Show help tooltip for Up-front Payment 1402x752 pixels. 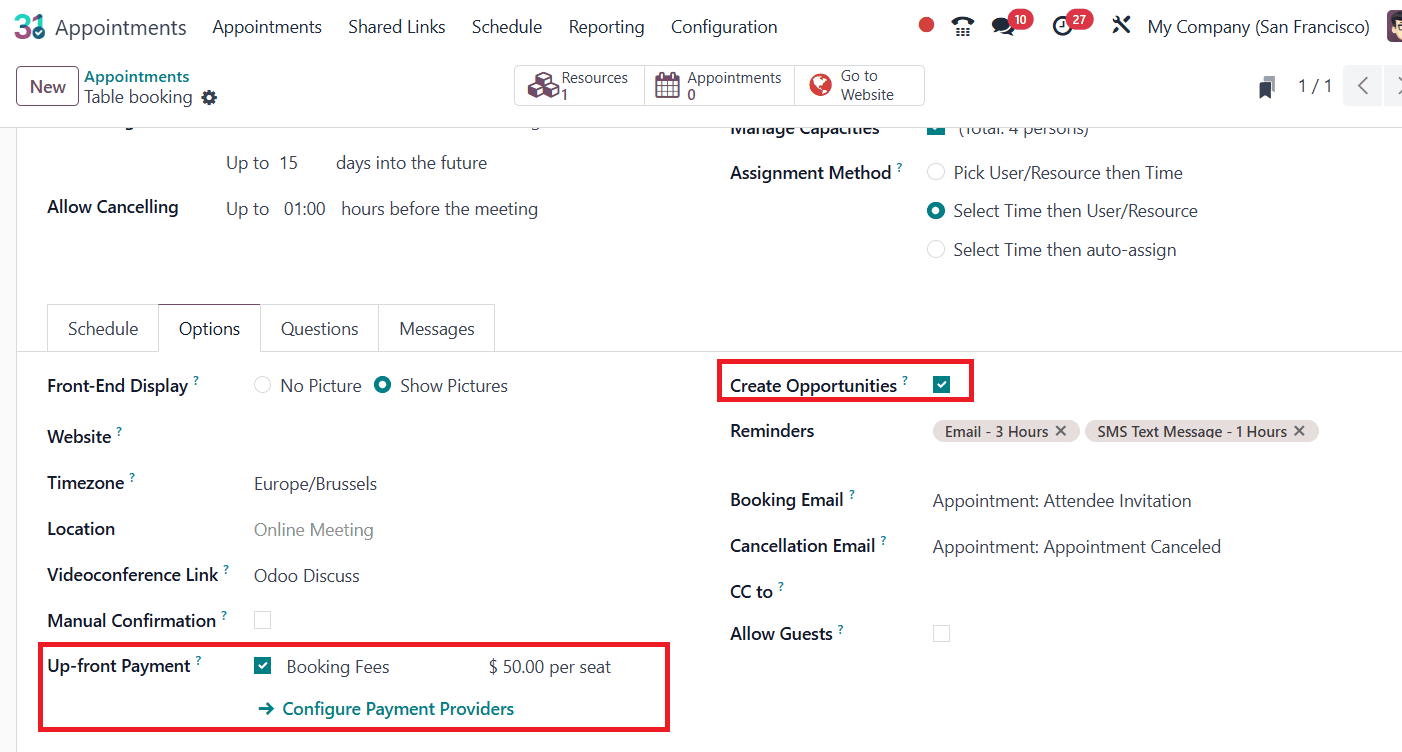pyautogui.click(x=198, y=660)
